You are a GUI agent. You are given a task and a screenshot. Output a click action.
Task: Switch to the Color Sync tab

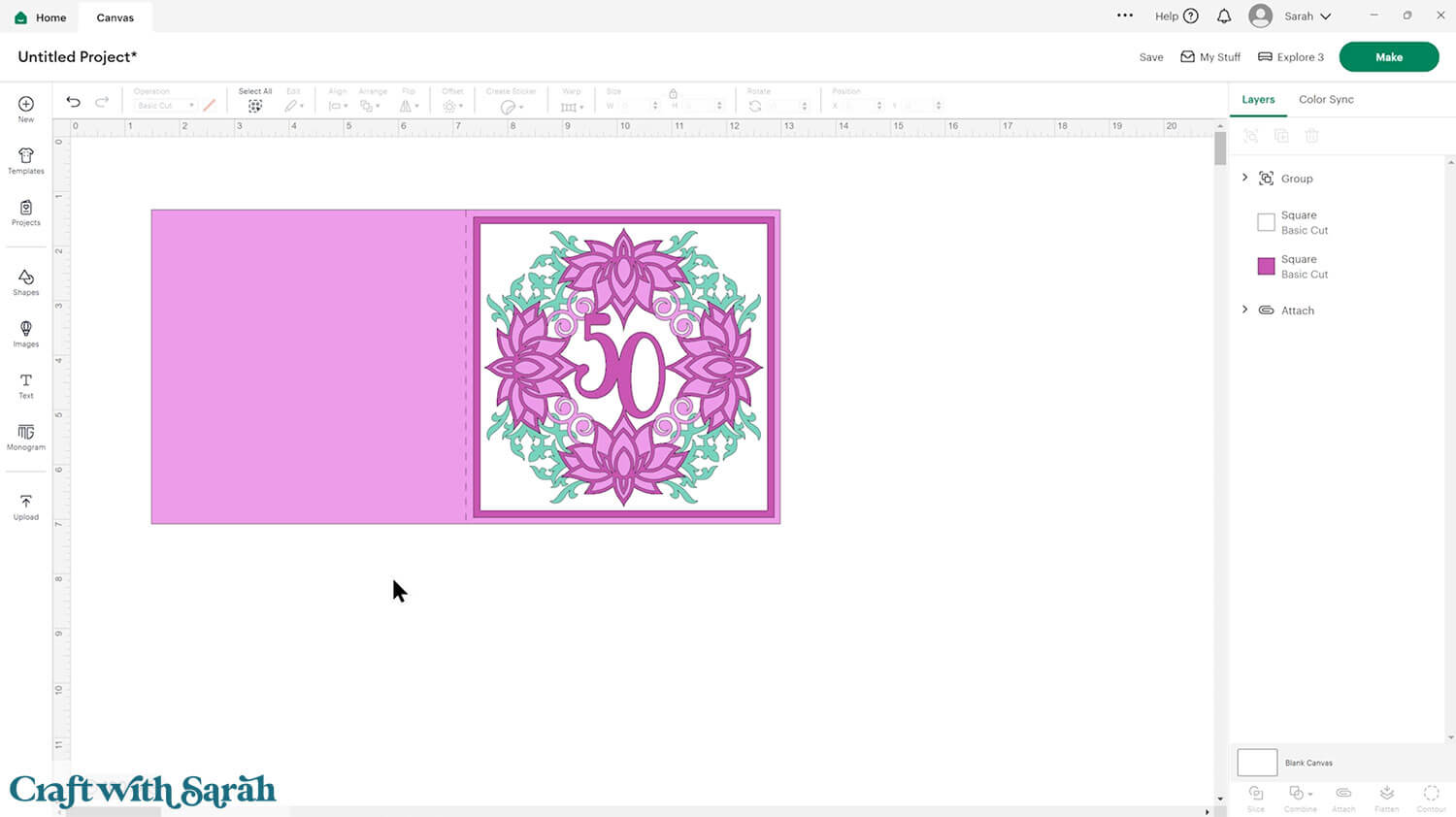coord(1326,99)
